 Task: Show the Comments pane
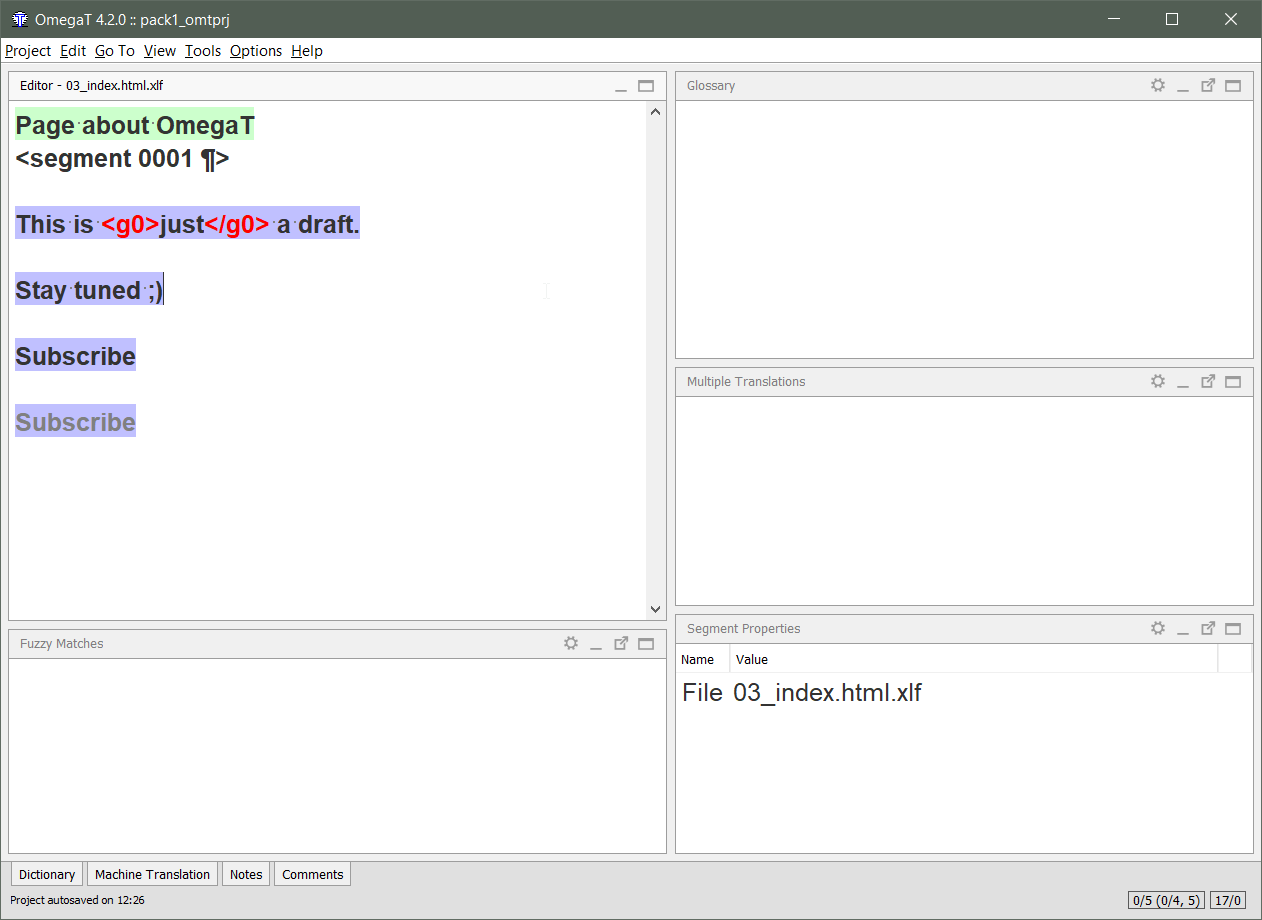(313, 874)
